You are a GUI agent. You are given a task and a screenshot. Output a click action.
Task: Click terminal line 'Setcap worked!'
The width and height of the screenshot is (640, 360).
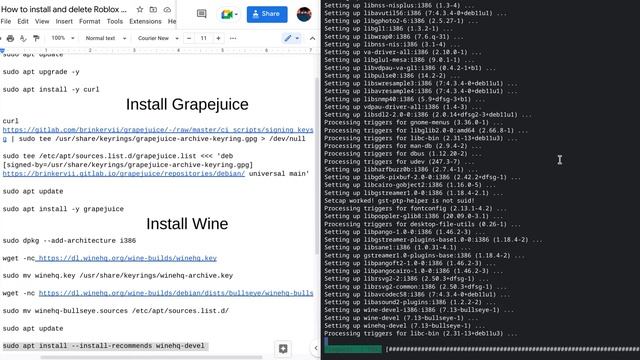pyautogui.click(x=399, y=201)
